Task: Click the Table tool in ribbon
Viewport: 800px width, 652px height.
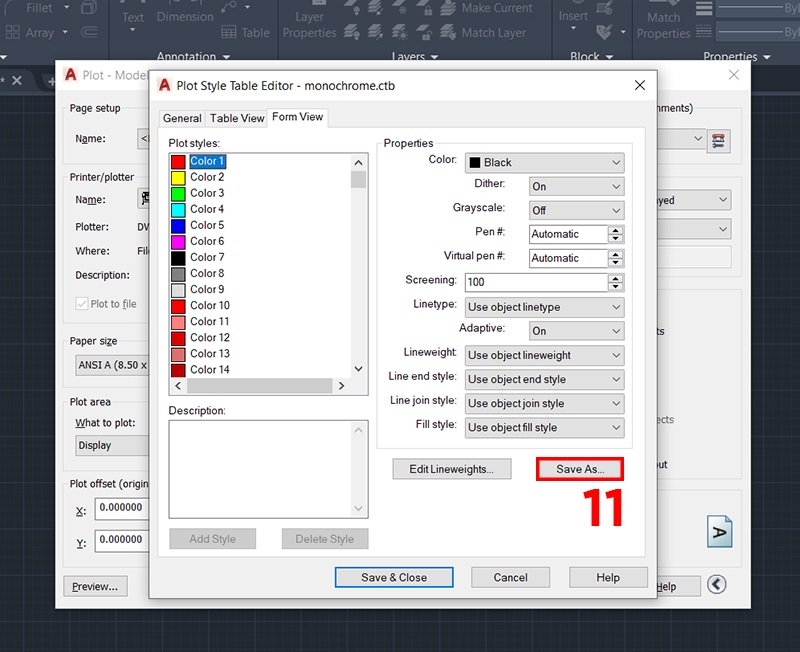Action: (x=245, y=32)
